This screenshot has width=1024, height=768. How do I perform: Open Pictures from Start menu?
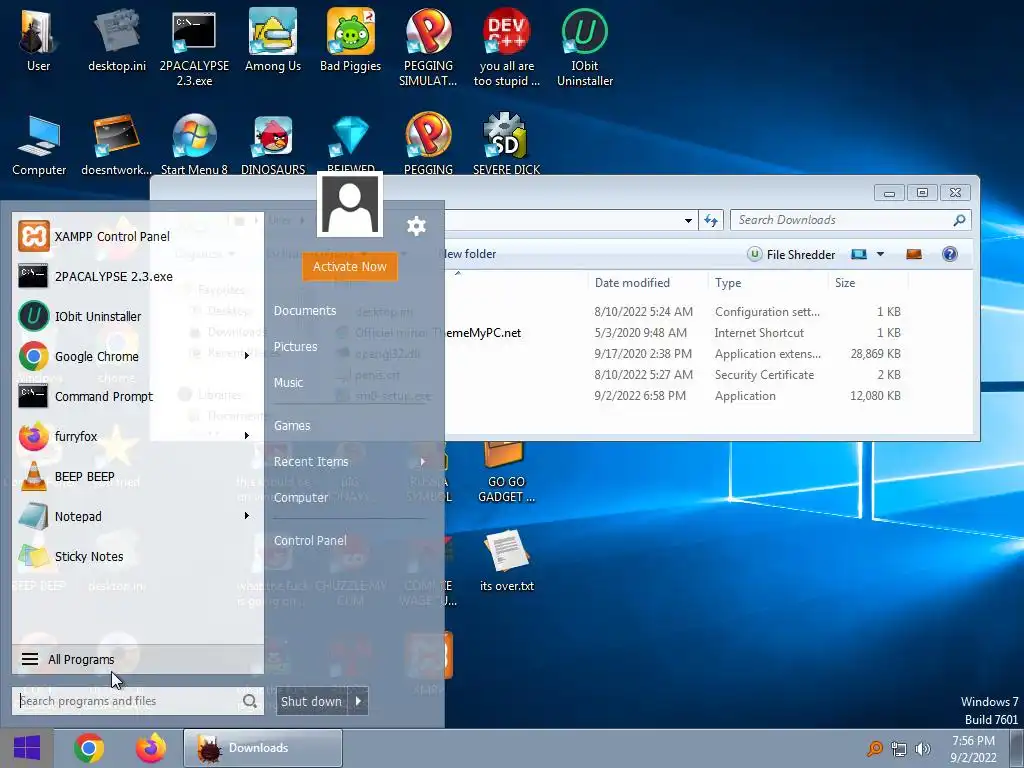click(295, 347)
